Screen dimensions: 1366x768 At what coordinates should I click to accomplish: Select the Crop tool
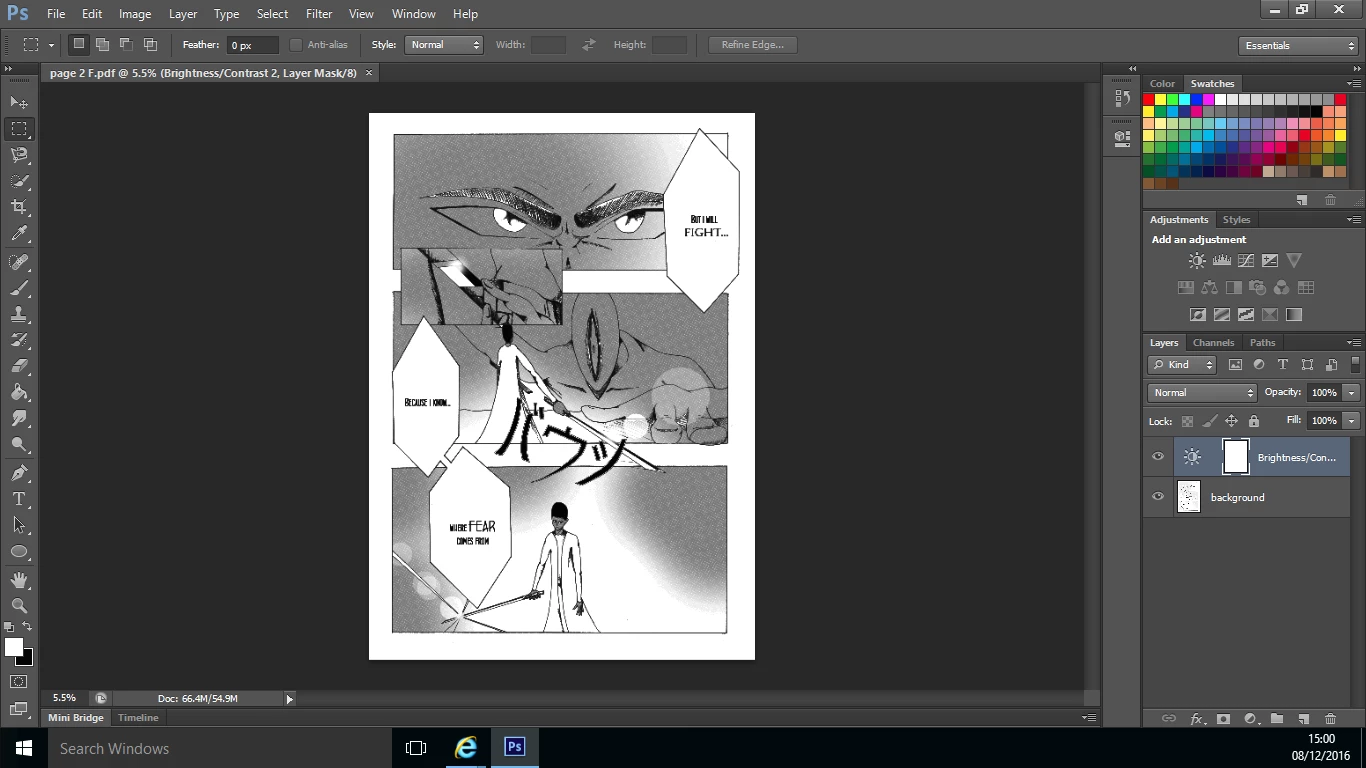[19, 206]
